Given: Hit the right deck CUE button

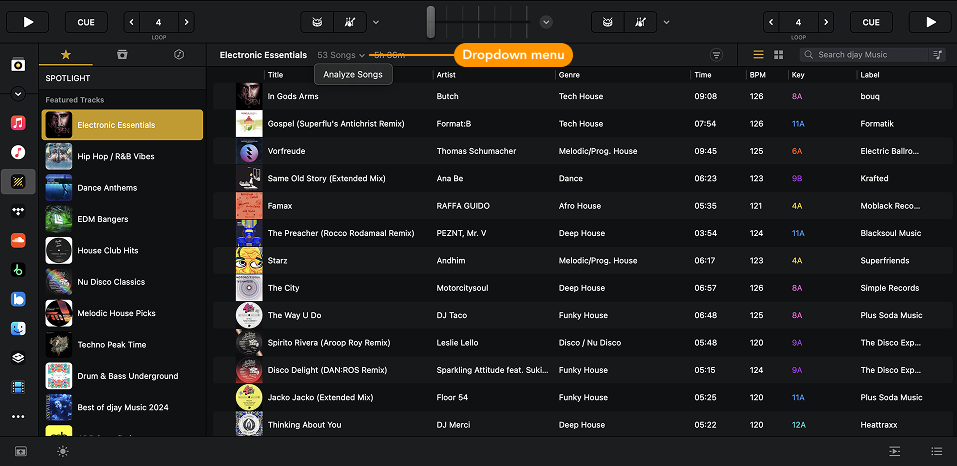Looking at the screenshot, I should (871, 22).
